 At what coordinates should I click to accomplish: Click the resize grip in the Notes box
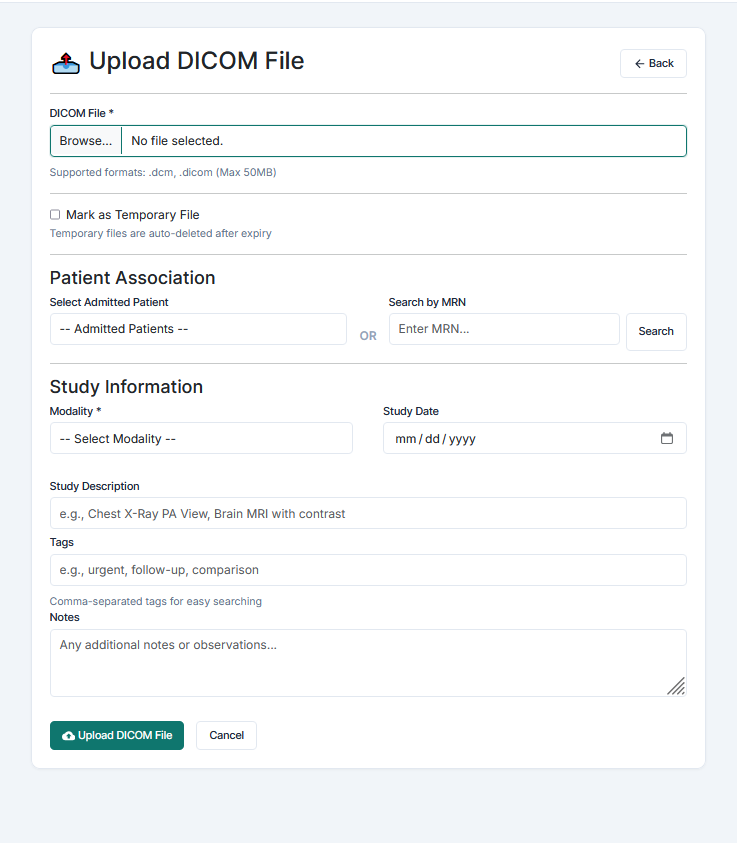pos(676,686)
